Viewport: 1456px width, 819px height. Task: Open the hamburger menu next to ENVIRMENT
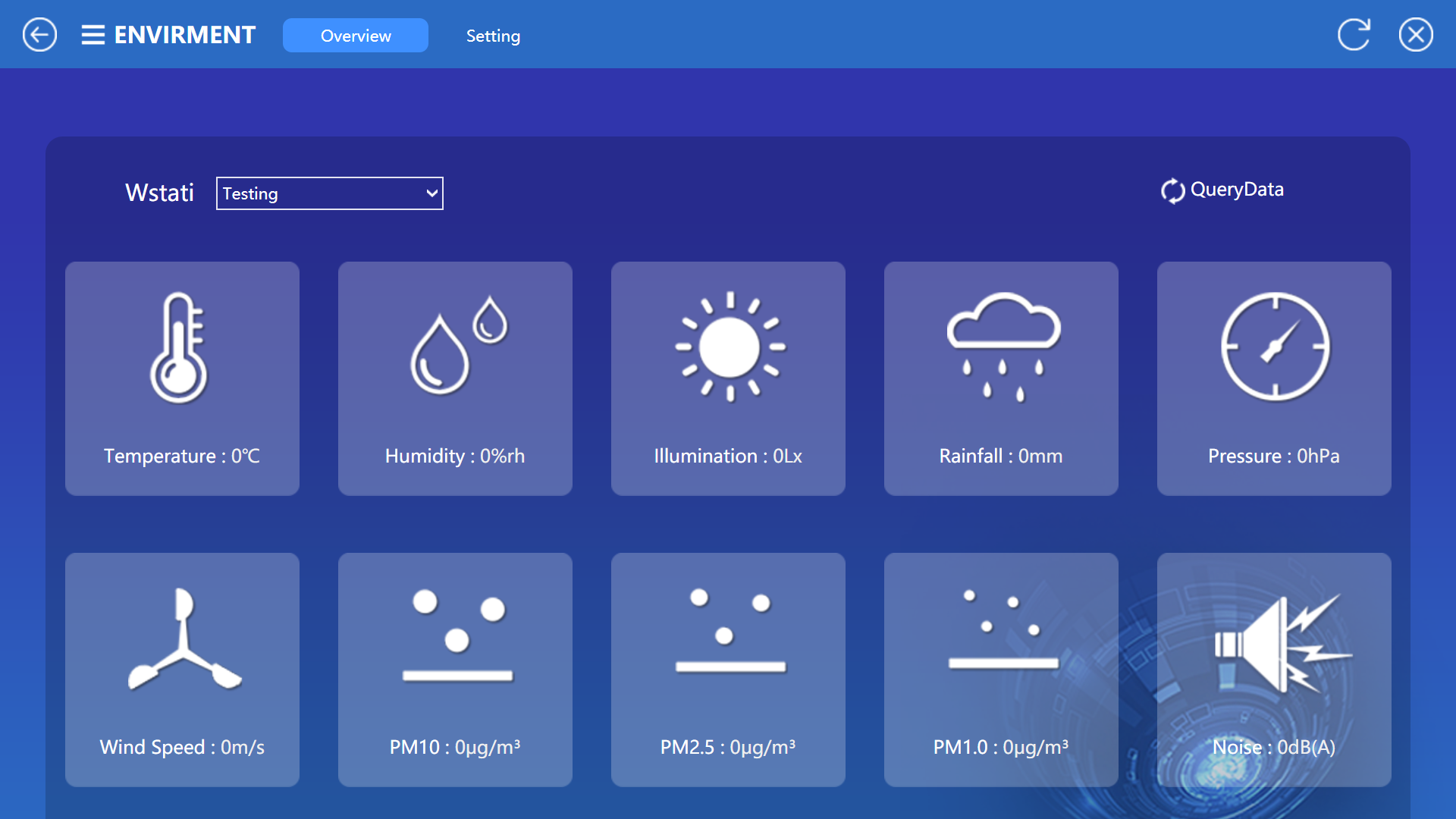click(x=93, y=35)
